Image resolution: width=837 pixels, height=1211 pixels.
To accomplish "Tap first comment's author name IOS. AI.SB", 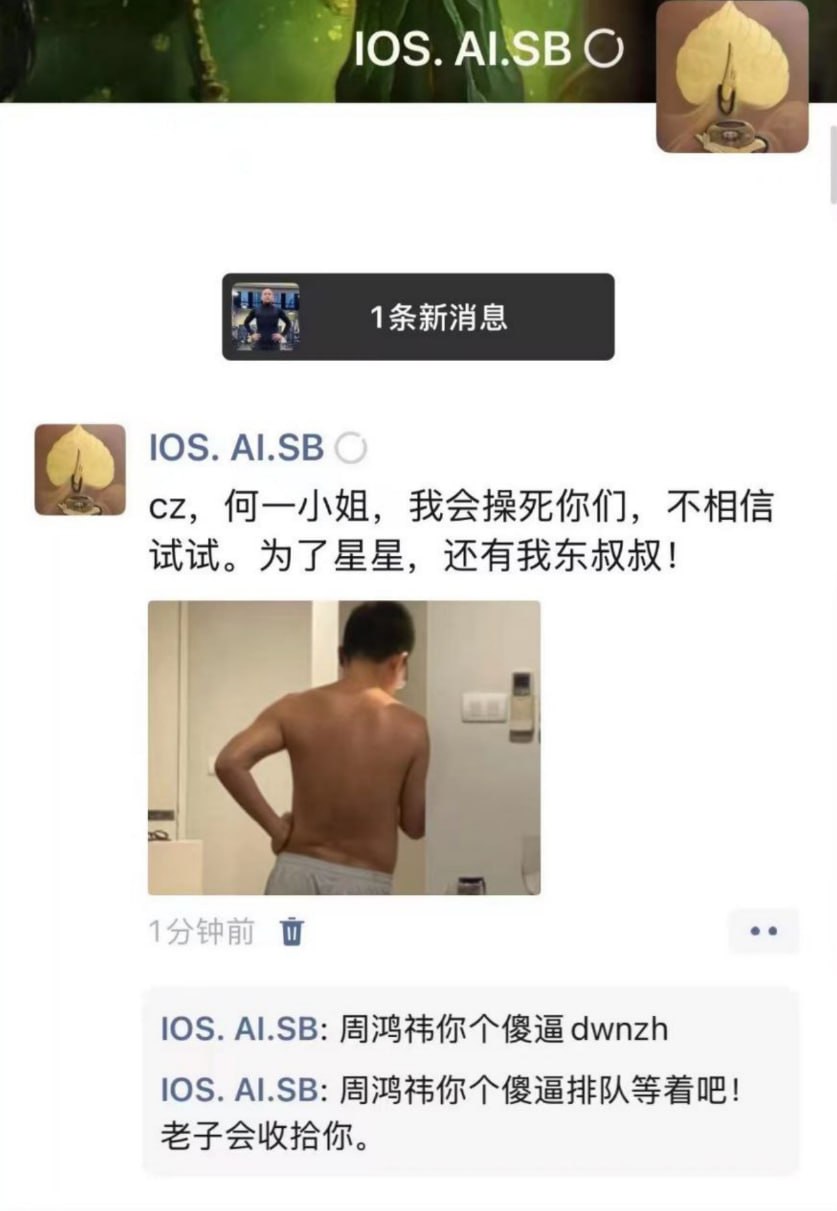I will coord(239,1029).
